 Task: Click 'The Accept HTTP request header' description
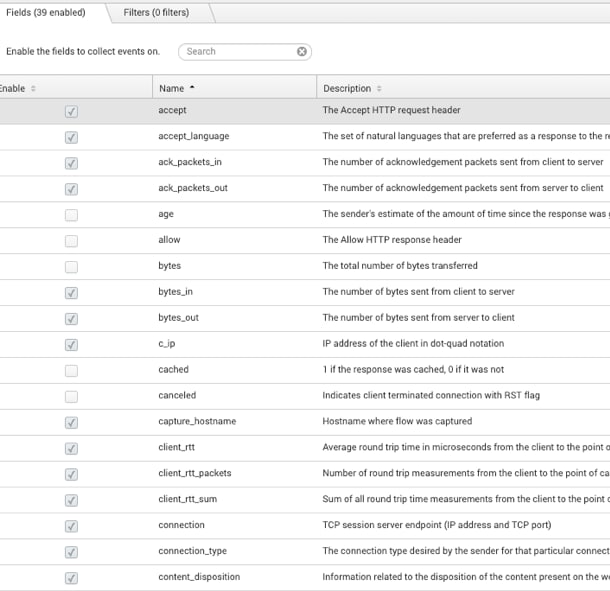[391, 110]
